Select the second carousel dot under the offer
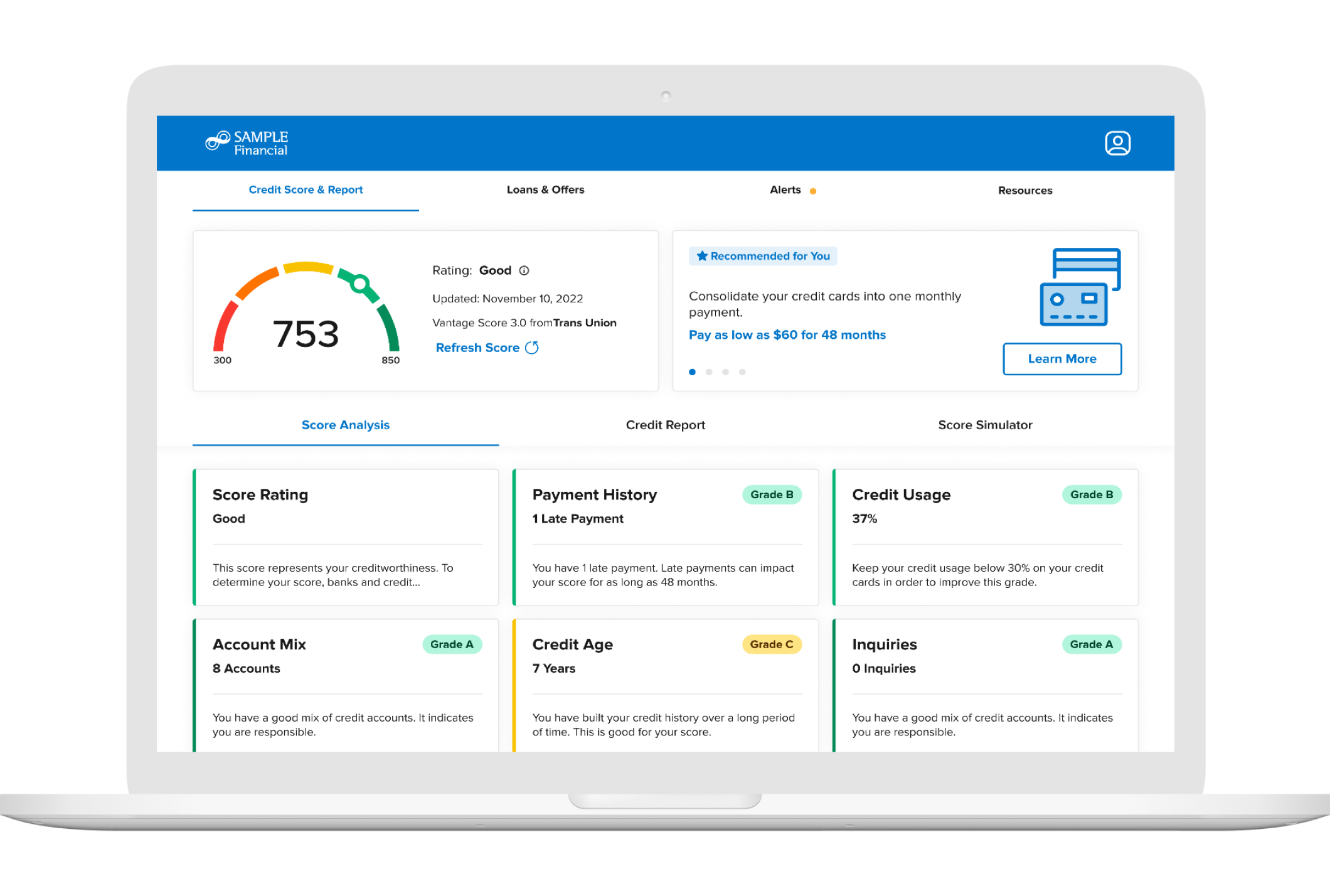The width and height of the screenshot is (1330, 896). (709, 371)
